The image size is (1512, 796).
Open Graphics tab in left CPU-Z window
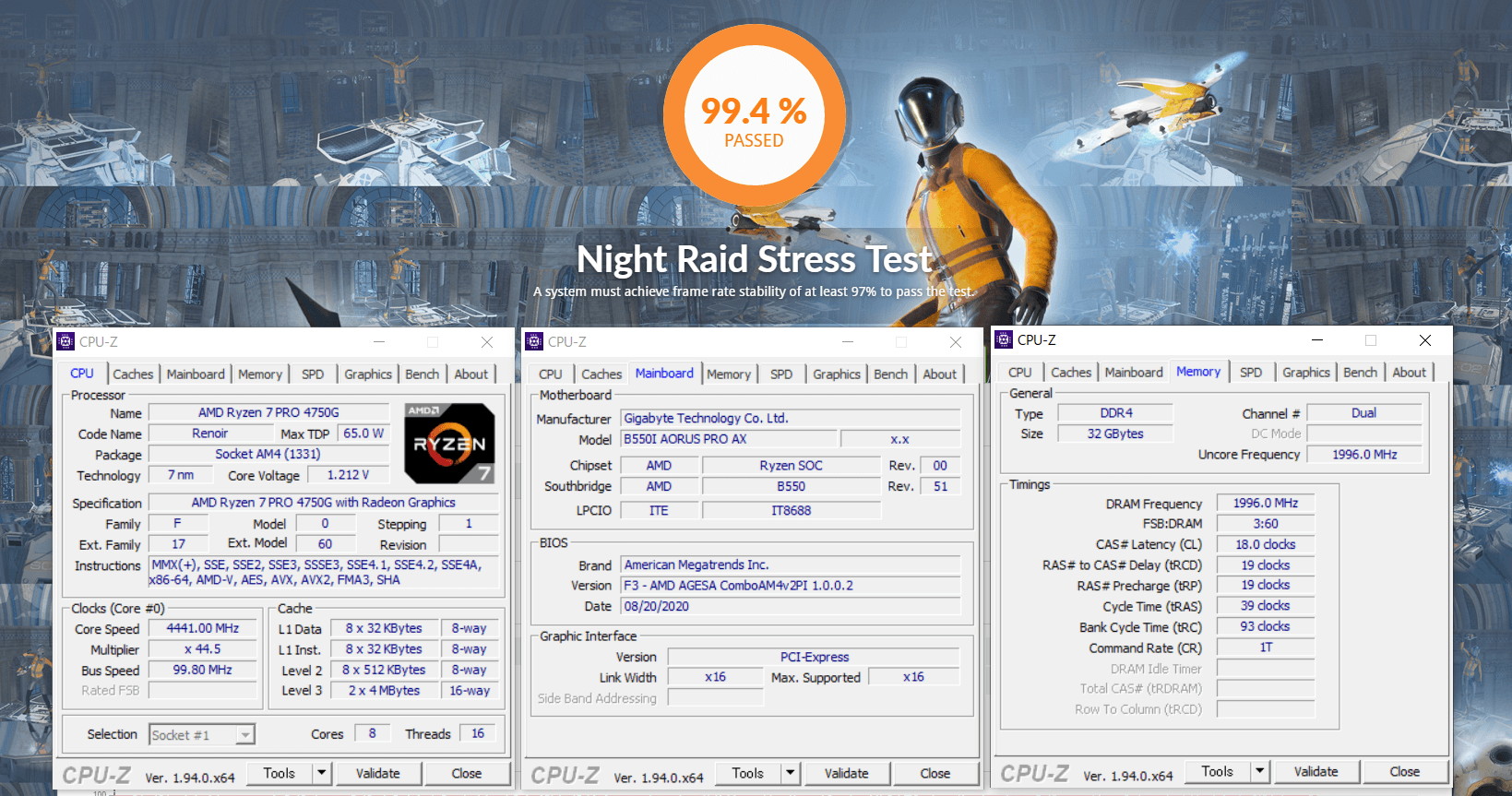click(368, 374)
